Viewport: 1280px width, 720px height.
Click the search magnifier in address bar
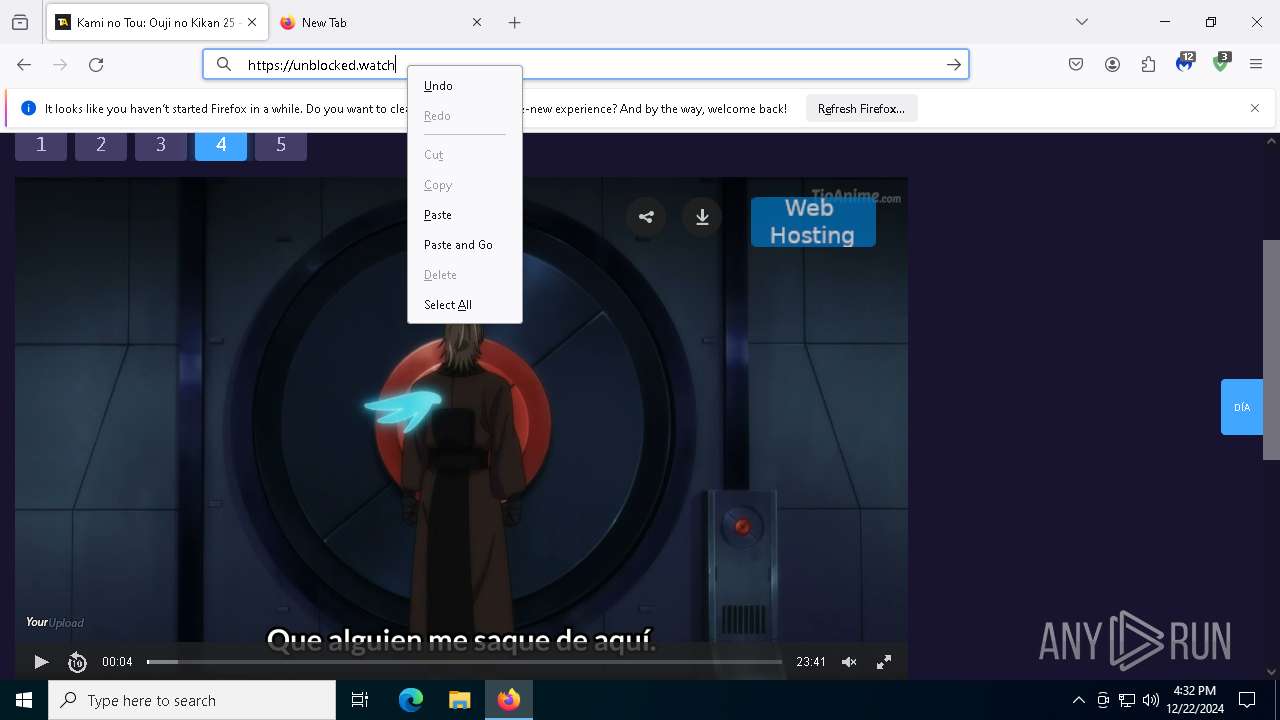(224, 64)
